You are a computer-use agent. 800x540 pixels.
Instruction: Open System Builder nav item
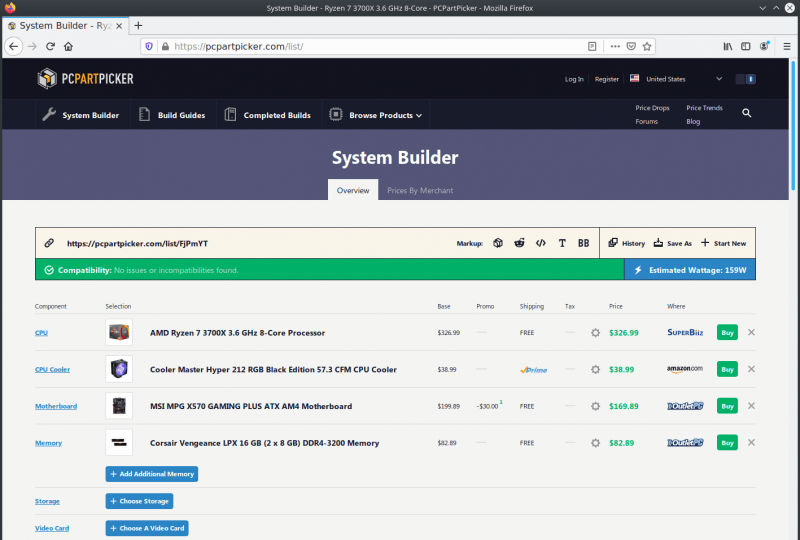tap(81, 115)
